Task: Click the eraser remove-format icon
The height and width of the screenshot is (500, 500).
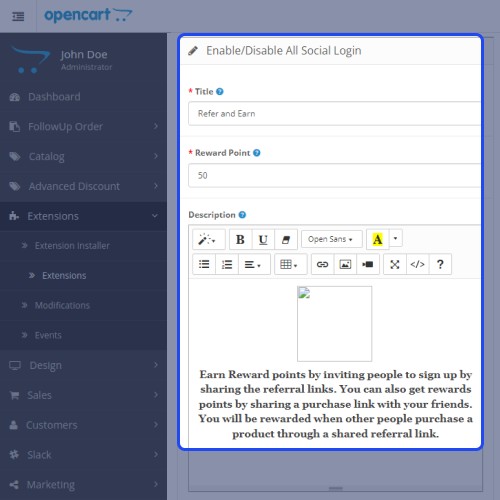Action: (286, 239)
